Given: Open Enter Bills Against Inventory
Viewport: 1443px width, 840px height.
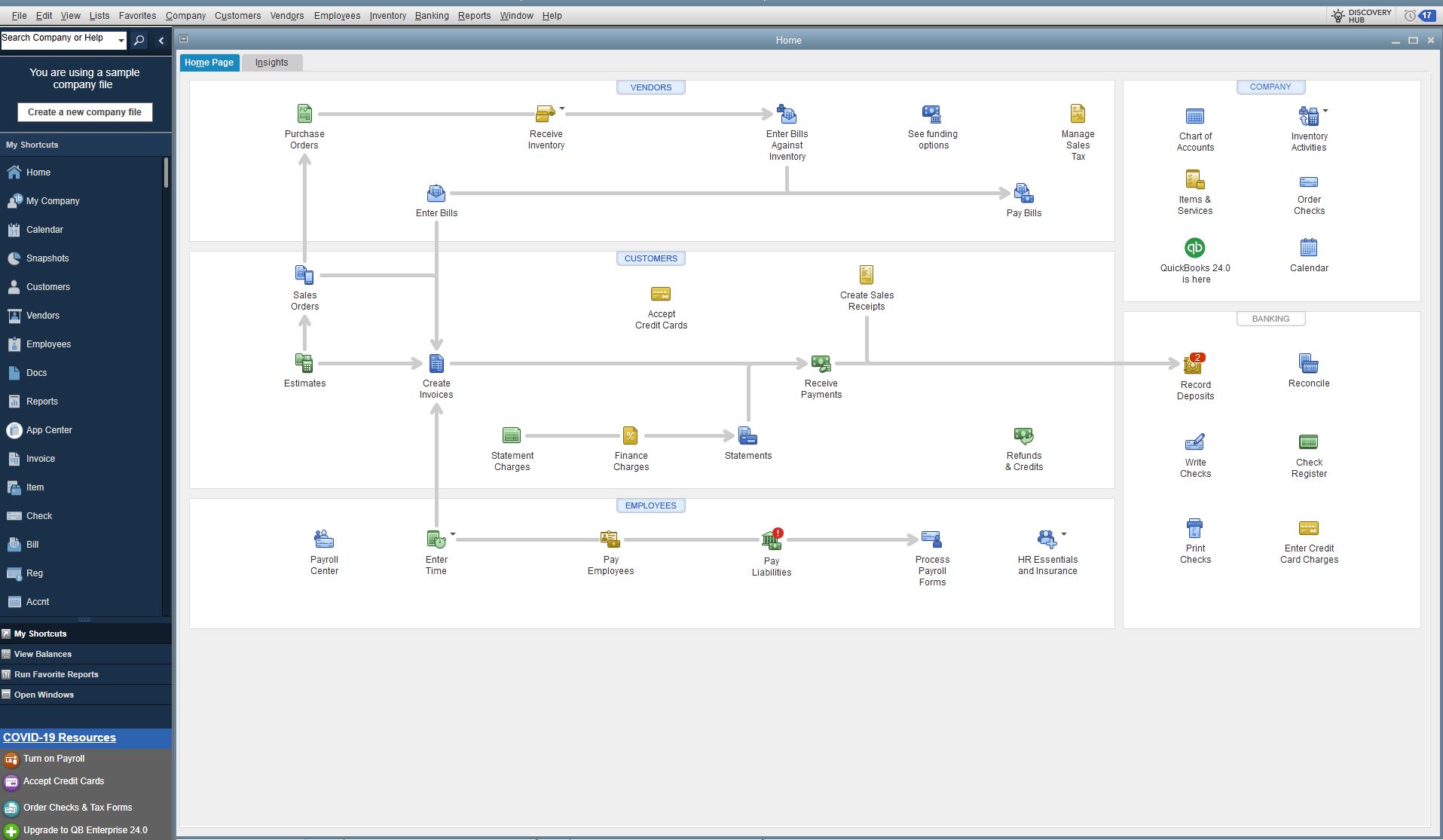Looking at the screenshot, I should (787, 114).
